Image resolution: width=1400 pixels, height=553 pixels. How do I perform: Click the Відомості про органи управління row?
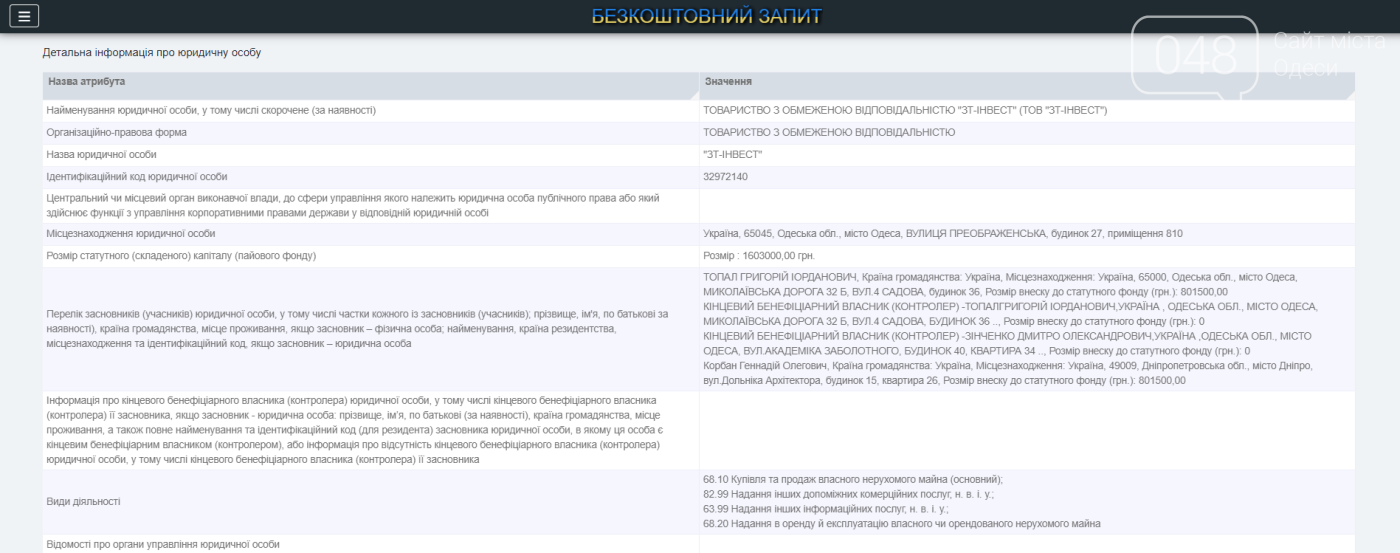point(163,544)
